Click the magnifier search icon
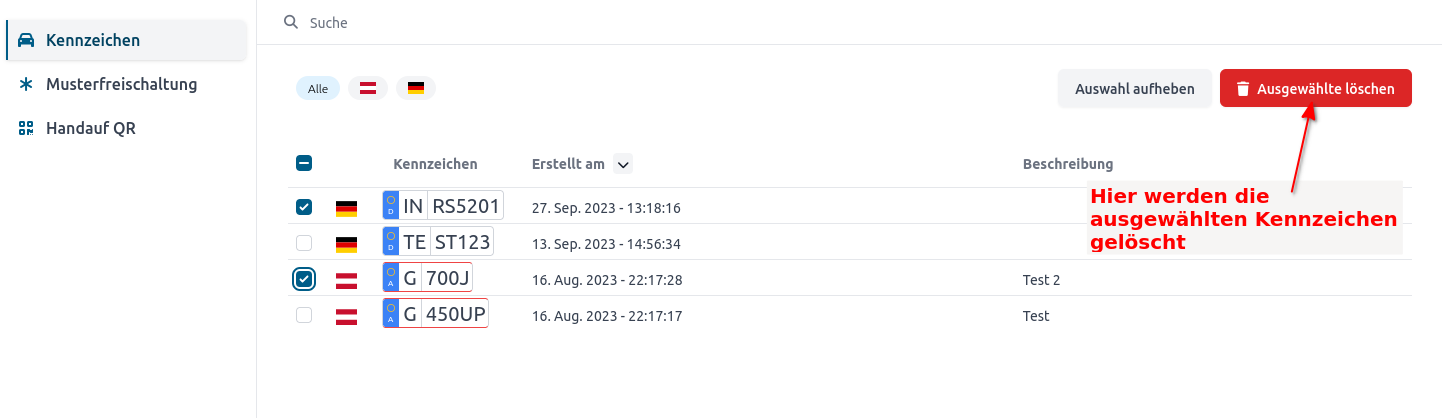The image size is (1442, 418). 291,21
